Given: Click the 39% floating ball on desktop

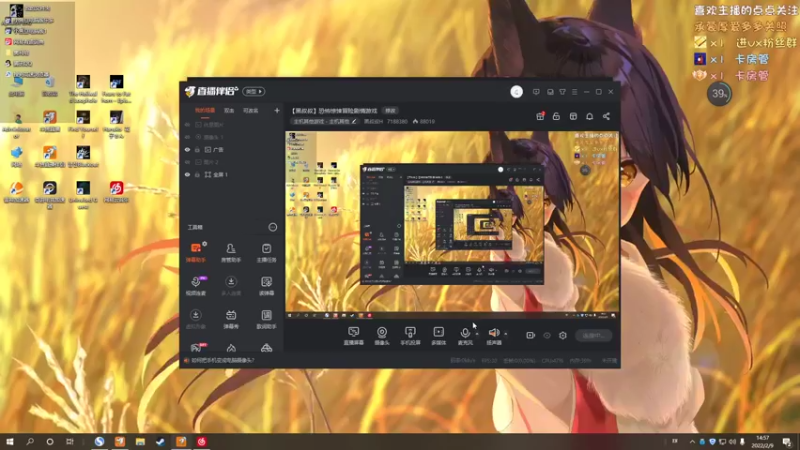Looking at the screenshot, I should [x=719, y=94].
